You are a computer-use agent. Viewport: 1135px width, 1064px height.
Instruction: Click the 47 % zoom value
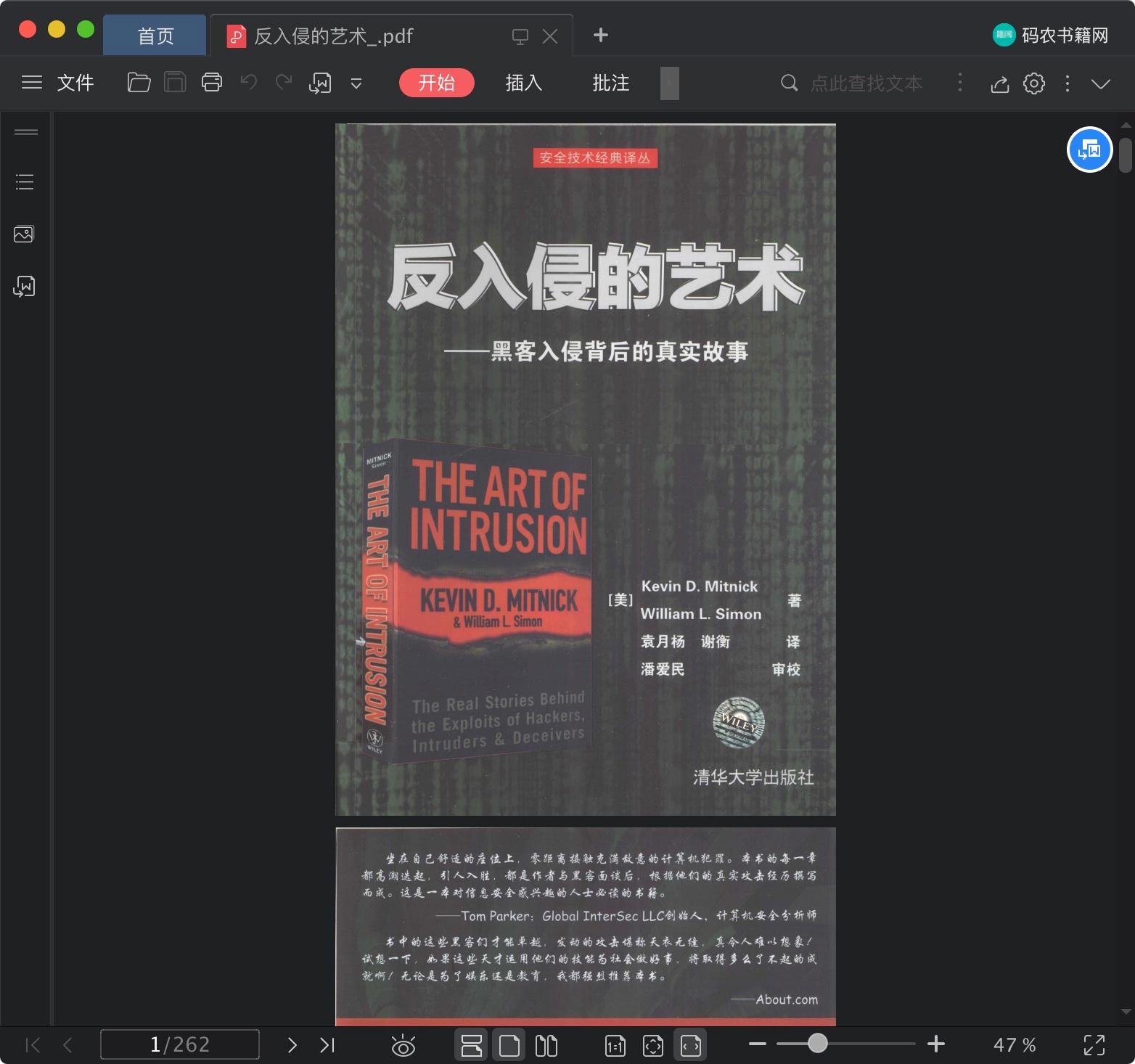click(x=1015, y=1045)
